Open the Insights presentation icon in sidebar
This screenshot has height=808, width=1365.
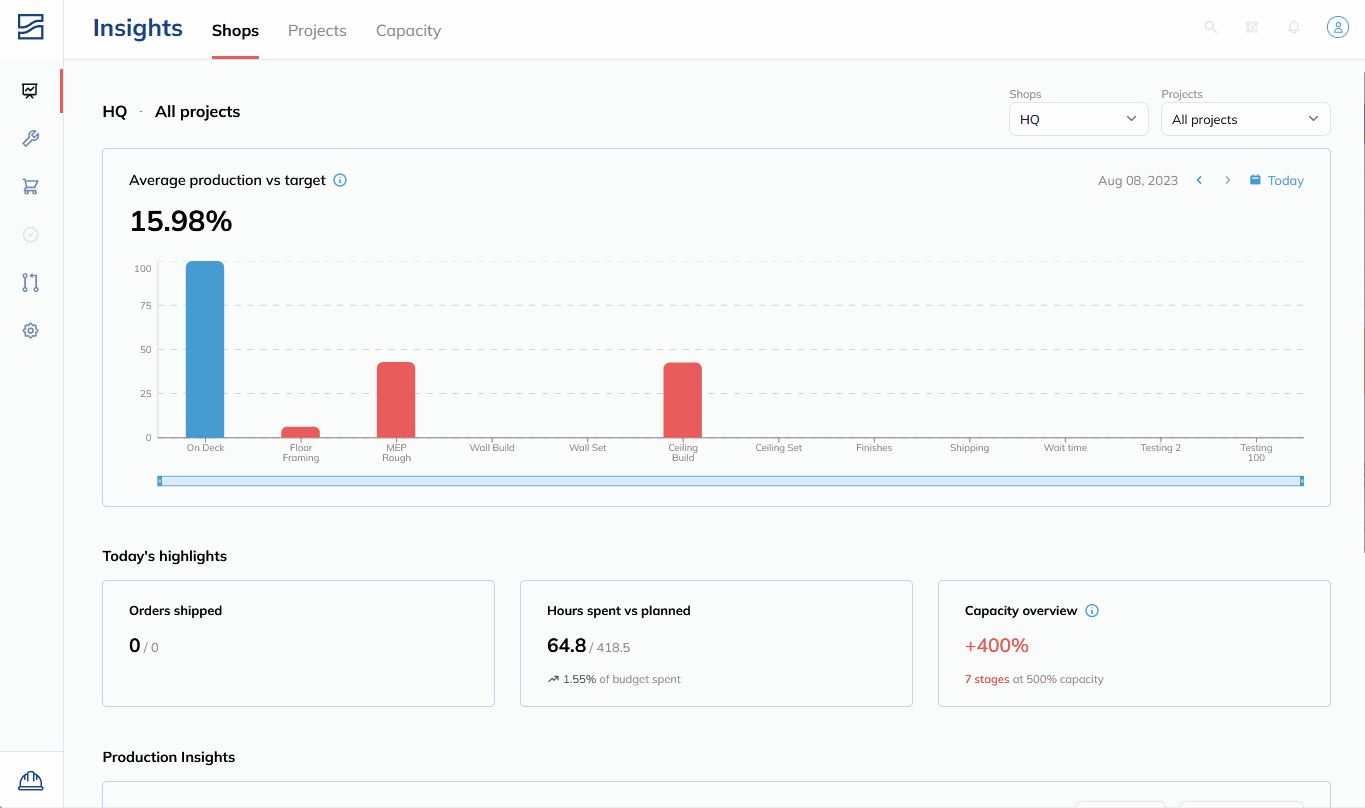pyautogui.click(x=30, y=91)
